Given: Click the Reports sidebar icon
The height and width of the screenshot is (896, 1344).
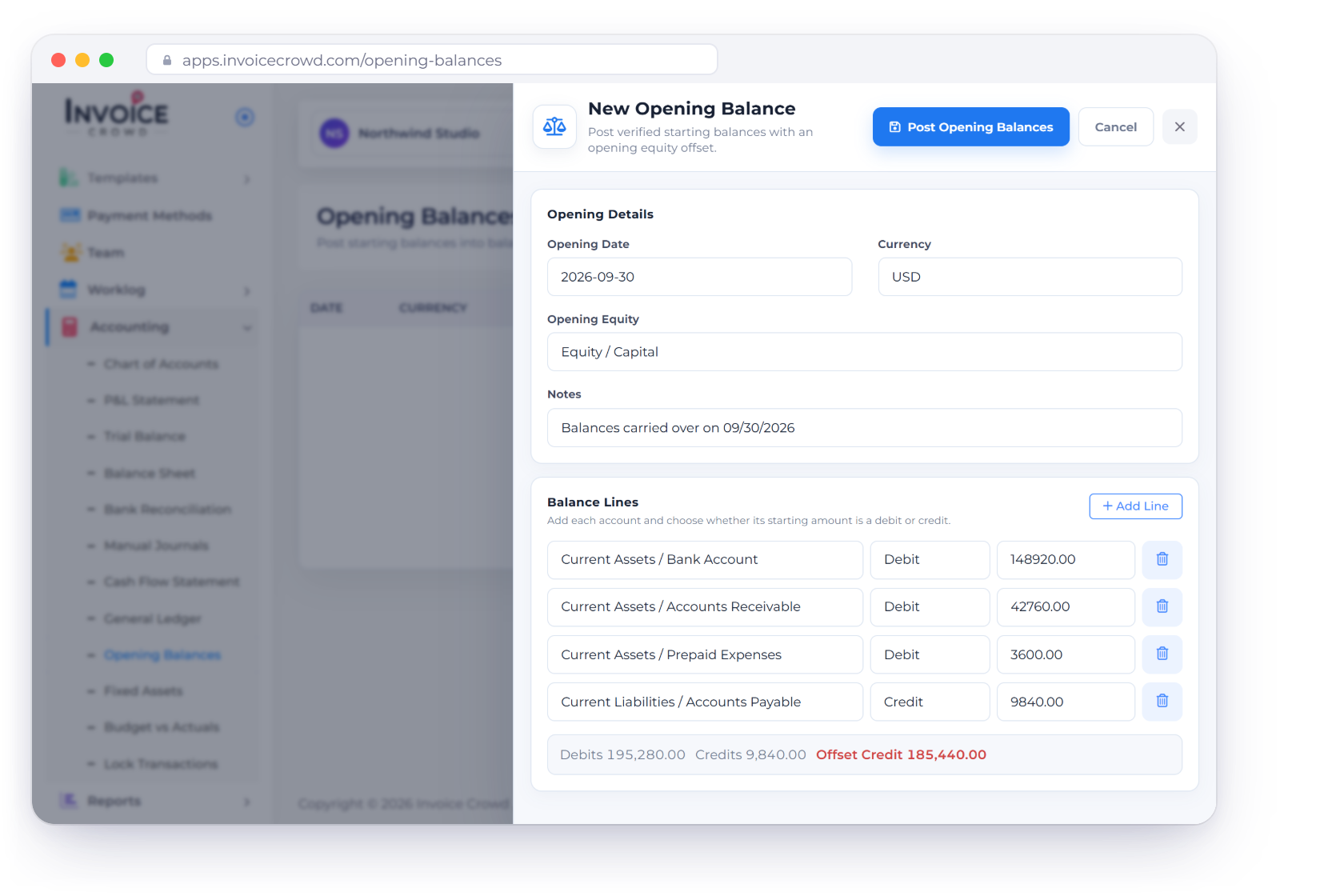Looking at the screenshot, I should [x=69, y=800].
